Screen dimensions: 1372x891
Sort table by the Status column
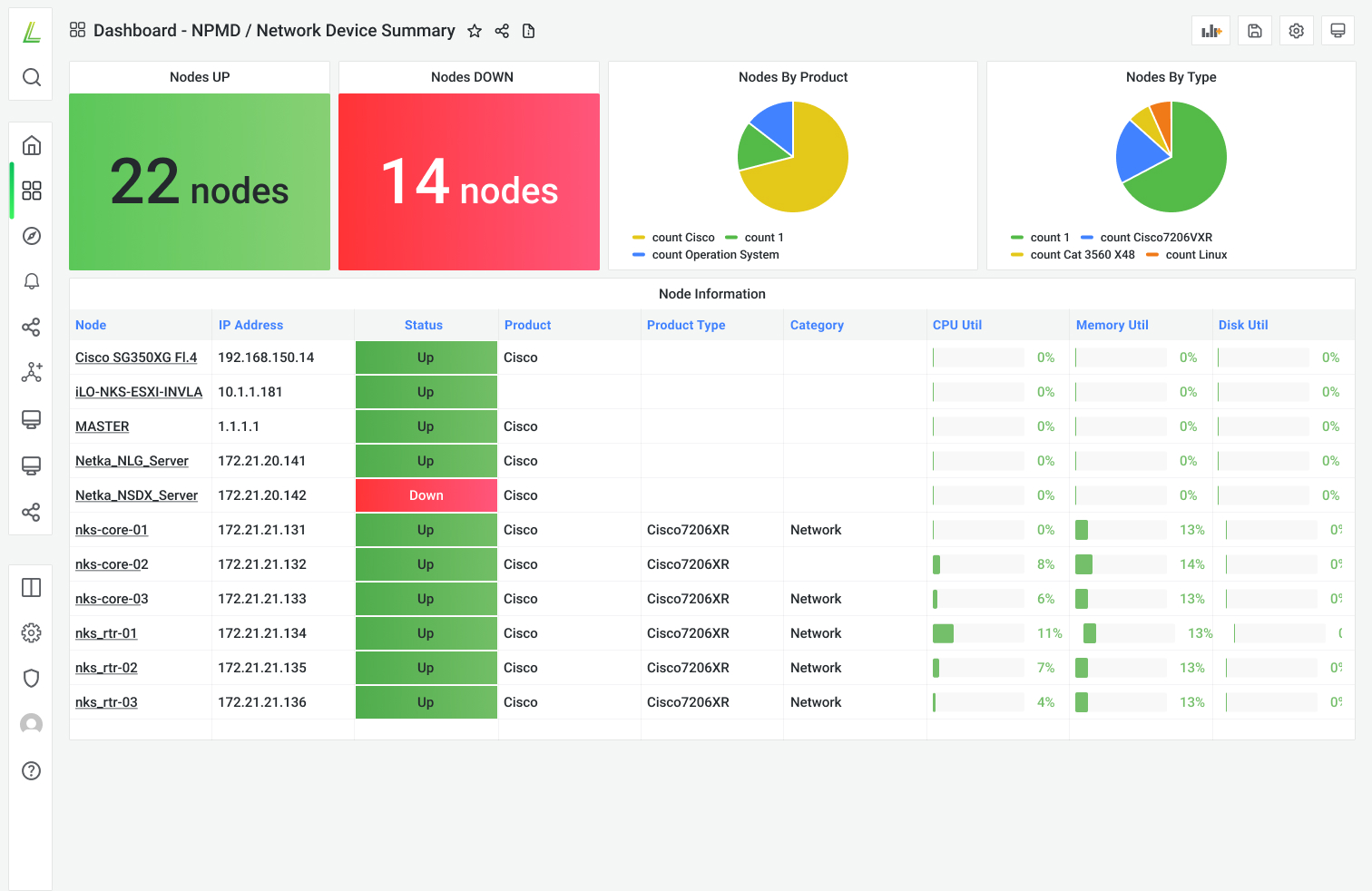coord(424,325)
